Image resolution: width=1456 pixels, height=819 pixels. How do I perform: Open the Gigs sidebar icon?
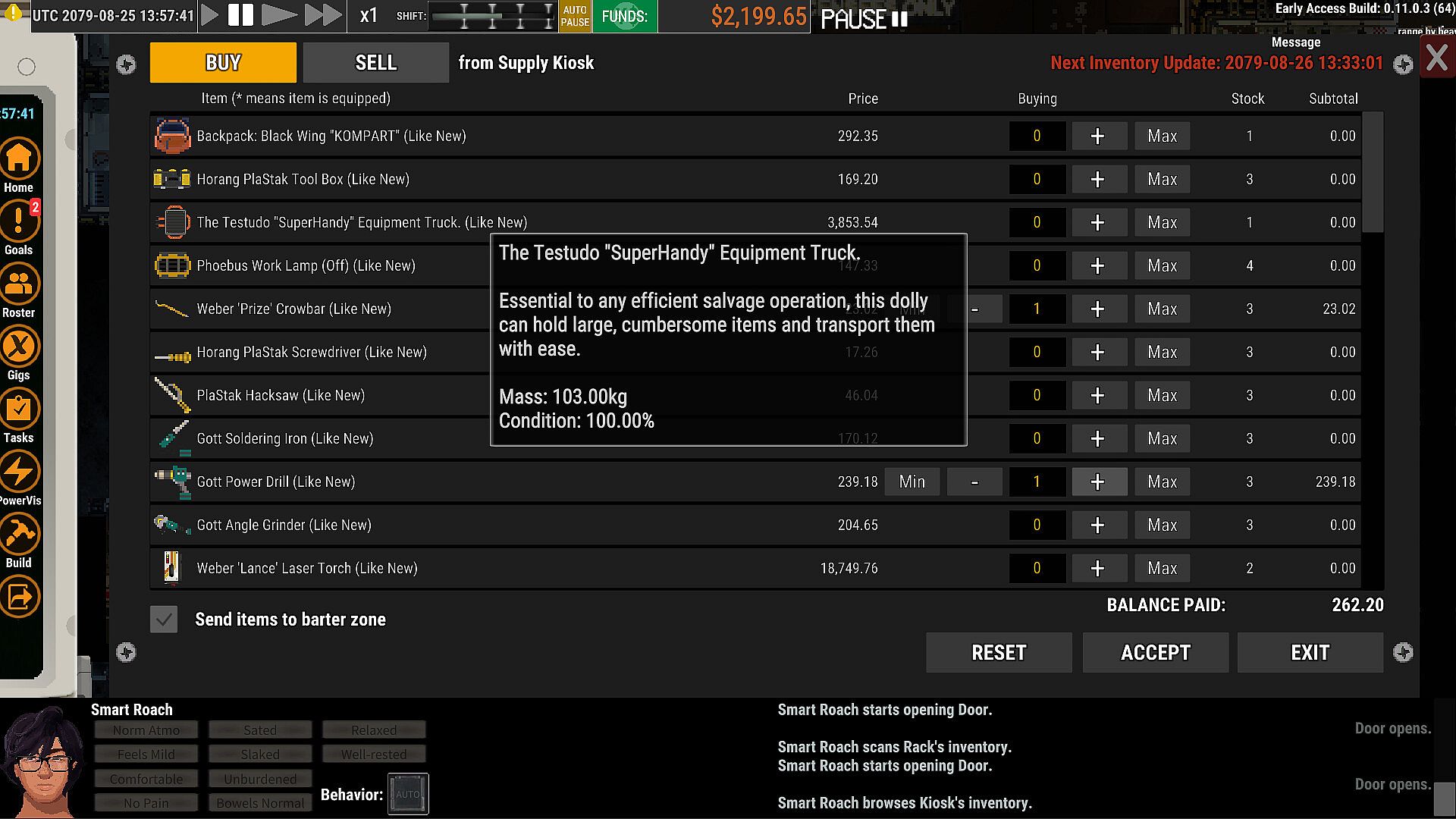coord(19,347)
